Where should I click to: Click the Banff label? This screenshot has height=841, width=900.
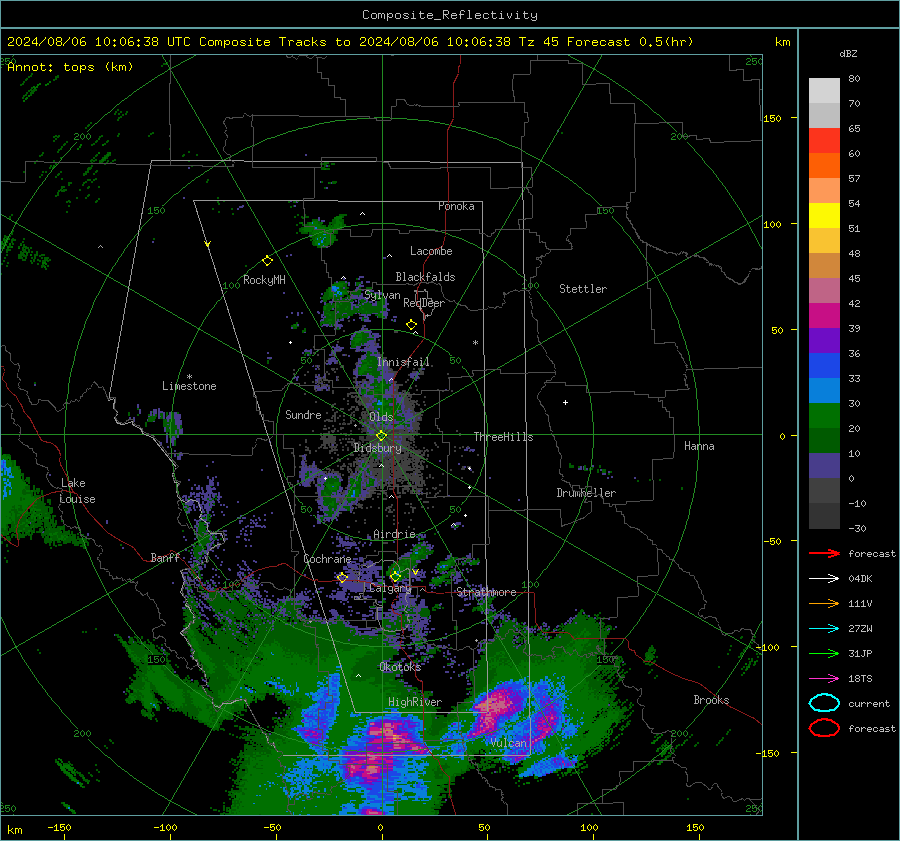[165, 557]
